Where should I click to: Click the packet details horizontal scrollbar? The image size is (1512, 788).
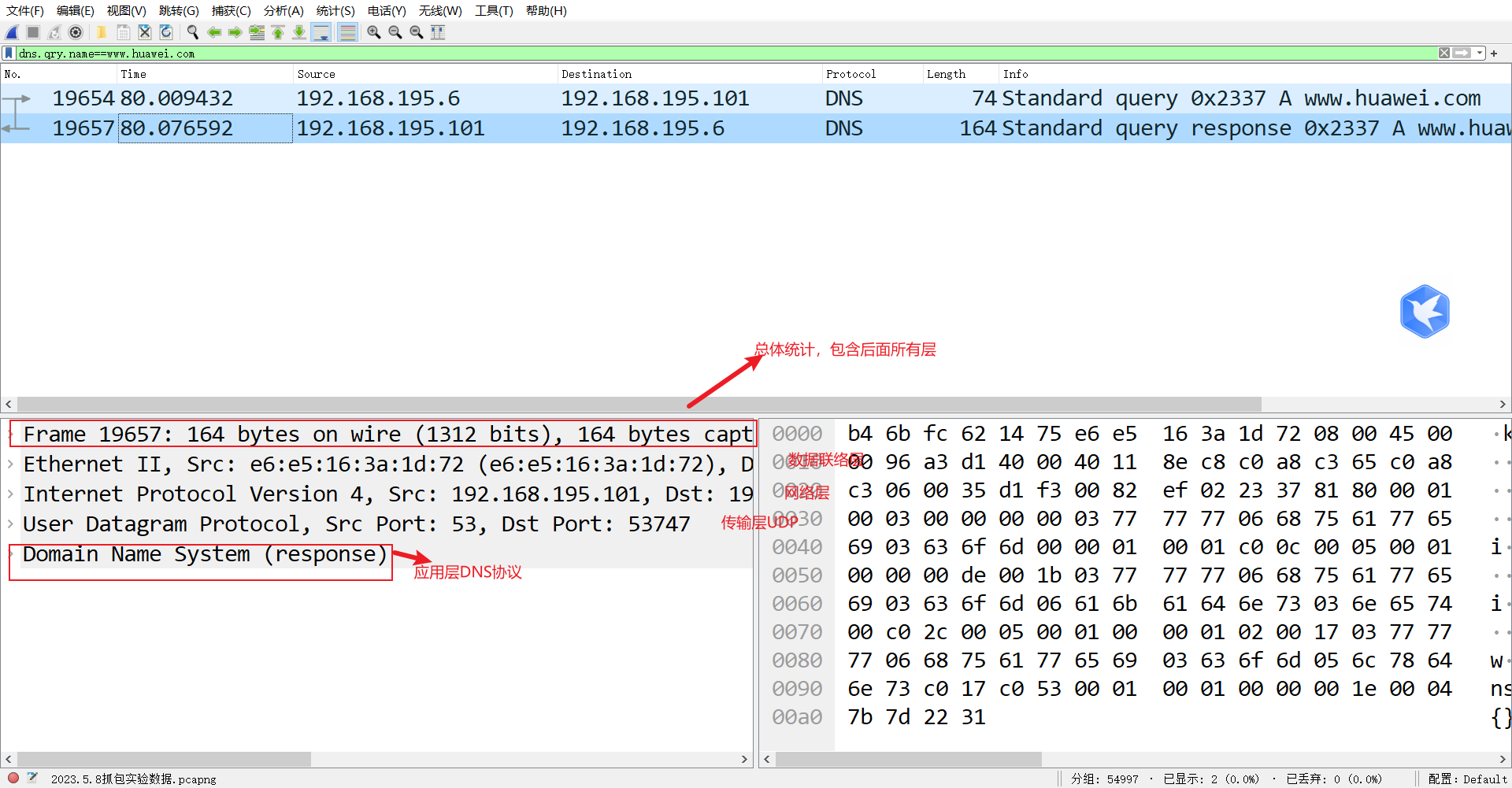point(164,760)
